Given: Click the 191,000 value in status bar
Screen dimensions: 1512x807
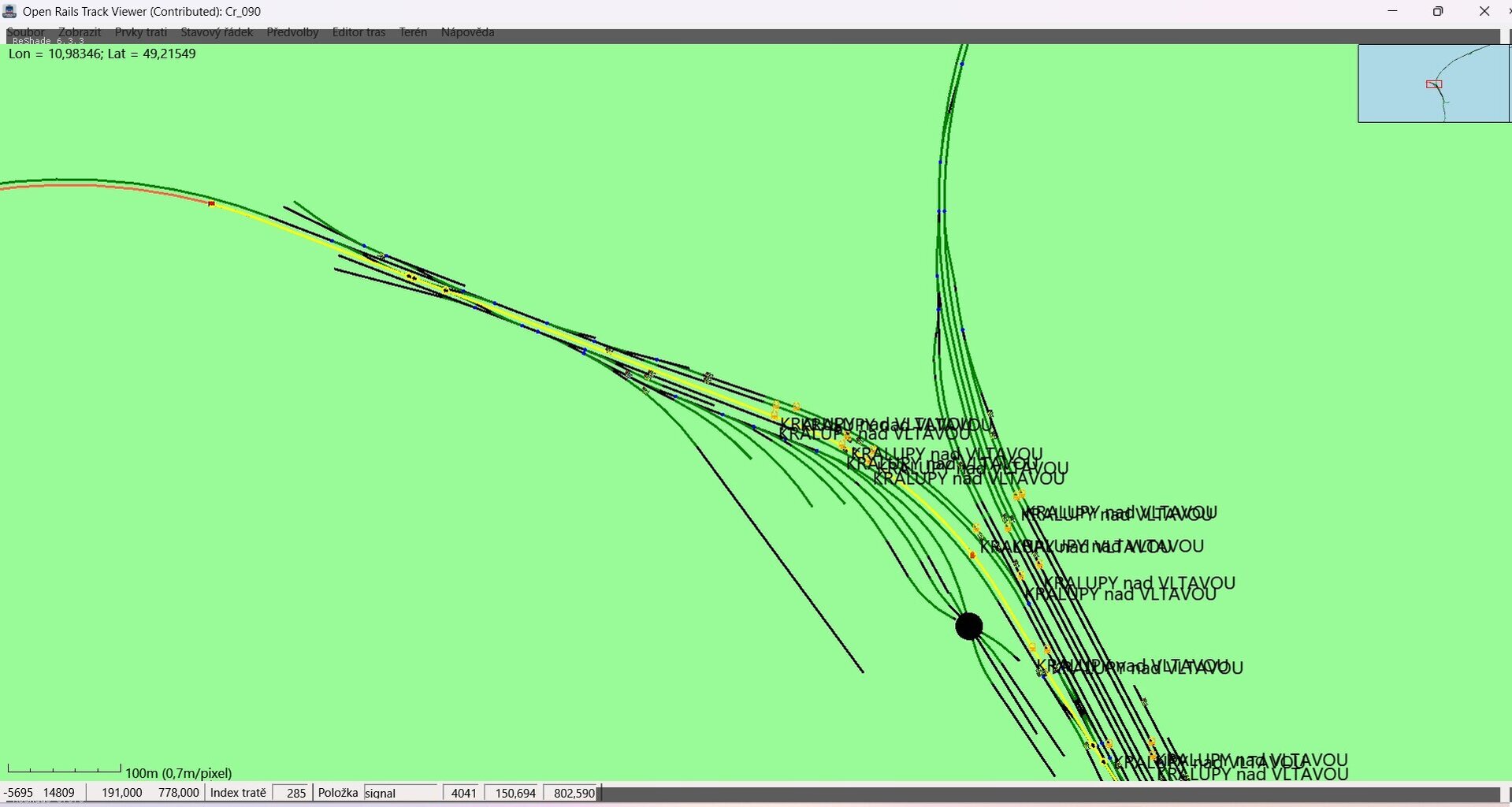Looking at the screenshot, I should point(122,793).
